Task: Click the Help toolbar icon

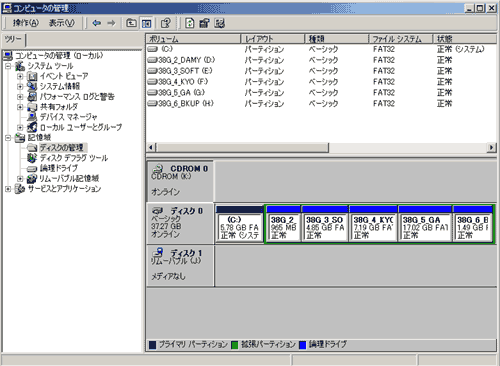Action: pos(165,23)
